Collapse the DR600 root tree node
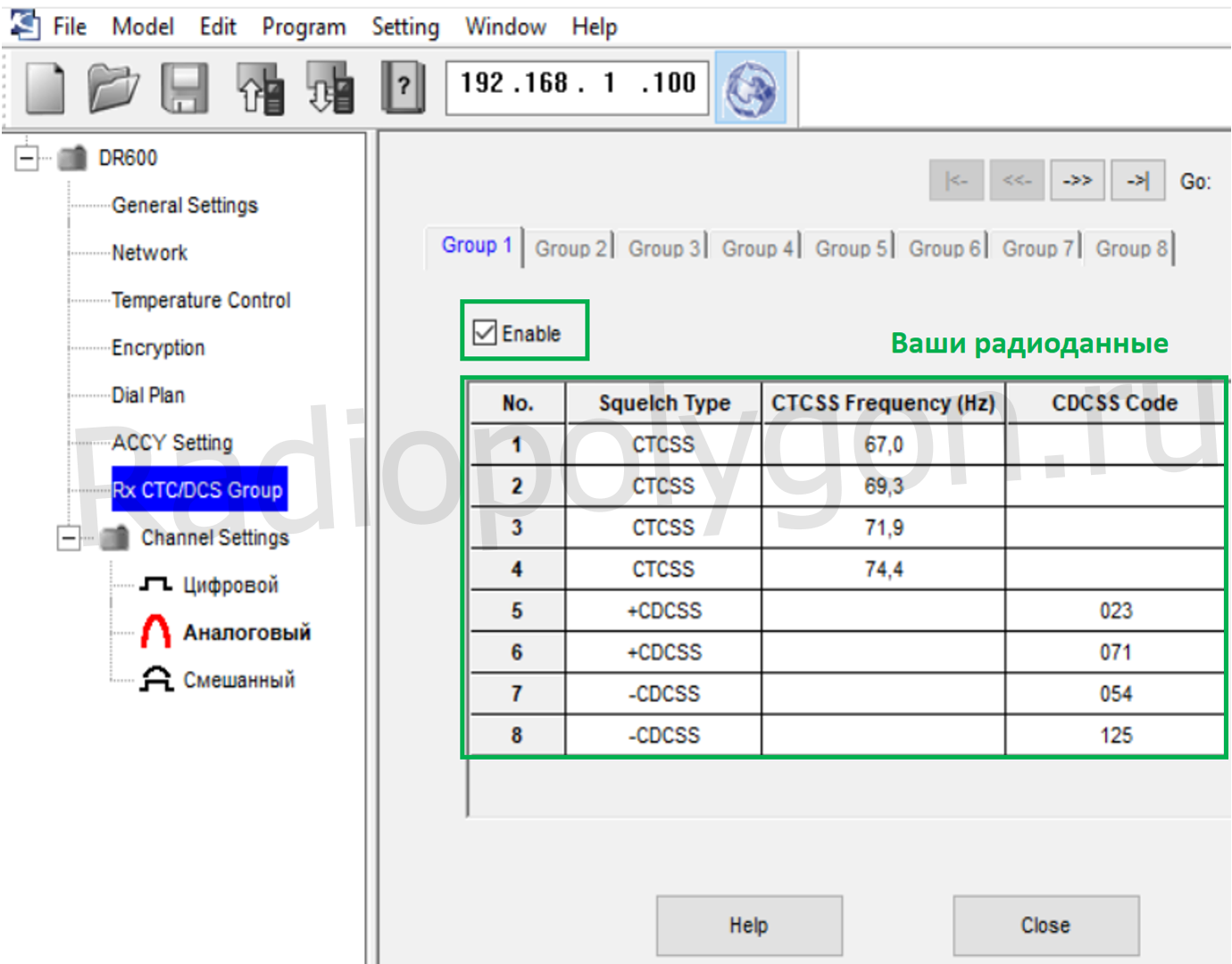Screen dimensions: 1232x964 coord(27,158)
